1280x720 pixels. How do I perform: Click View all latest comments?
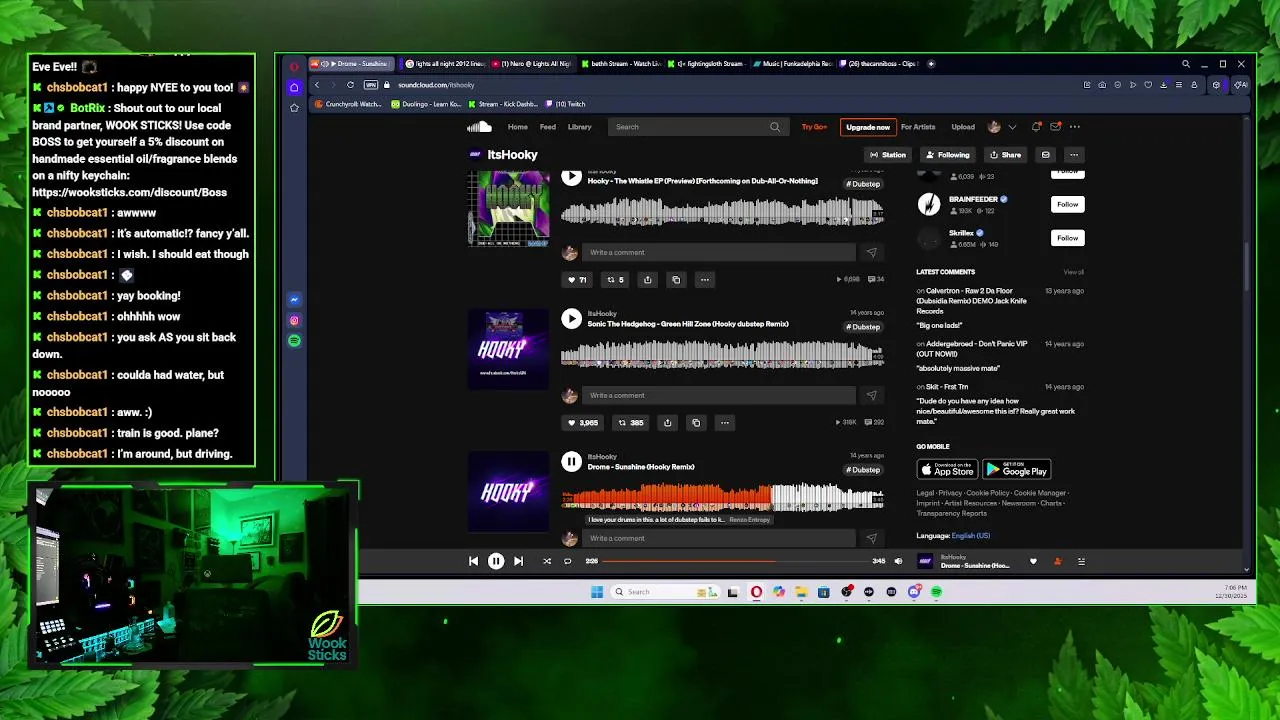[1073, 272]
